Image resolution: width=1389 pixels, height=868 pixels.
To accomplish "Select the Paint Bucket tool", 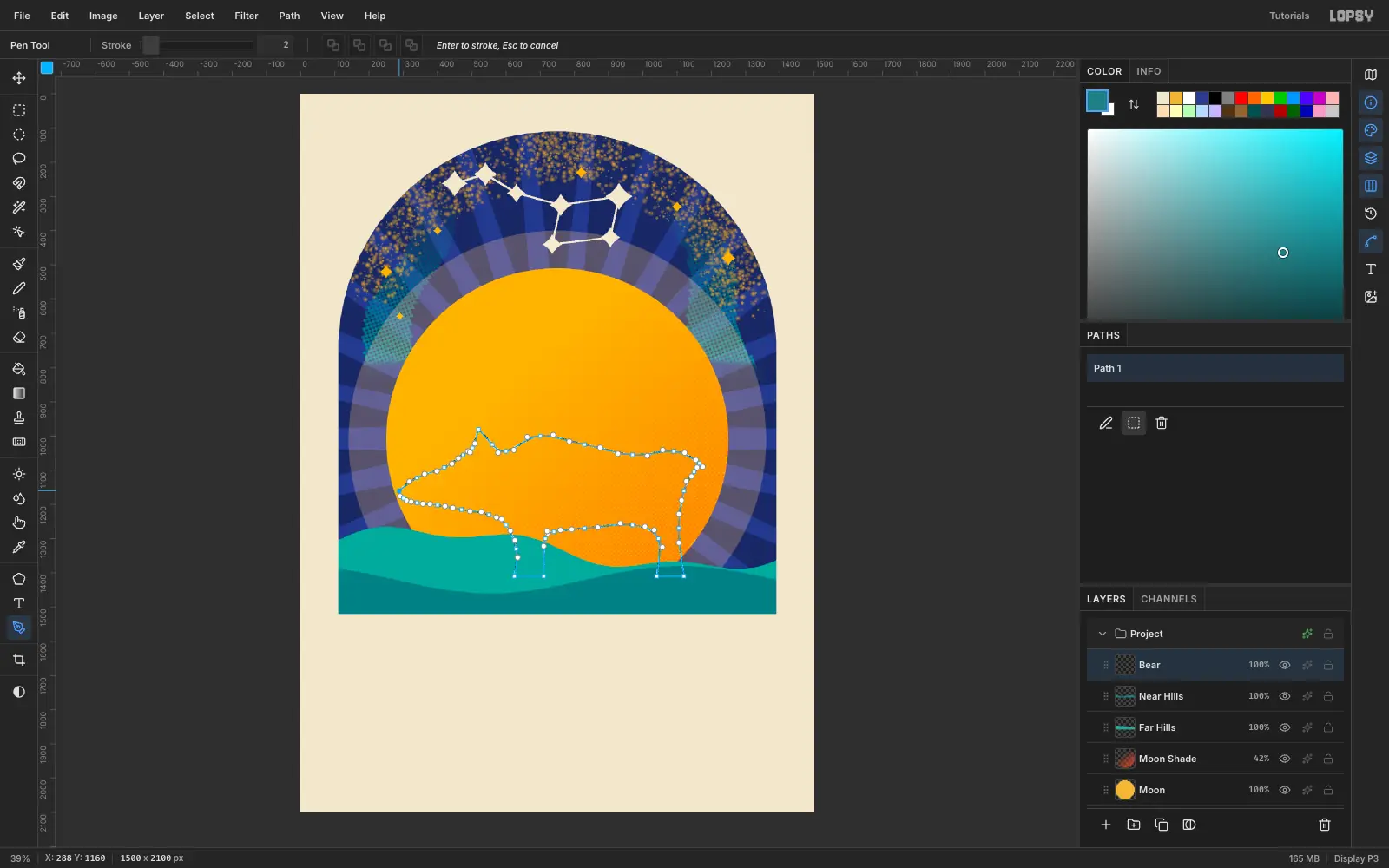I will [19, 369].
